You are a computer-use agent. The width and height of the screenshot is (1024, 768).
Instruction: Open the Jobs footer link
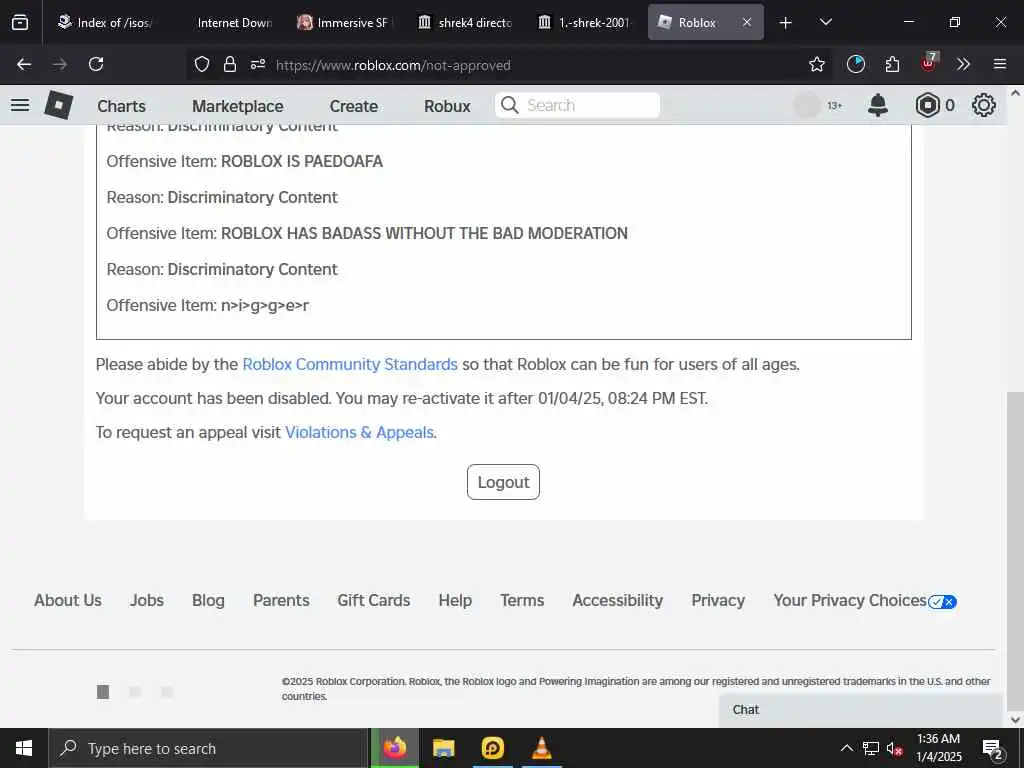147,600
